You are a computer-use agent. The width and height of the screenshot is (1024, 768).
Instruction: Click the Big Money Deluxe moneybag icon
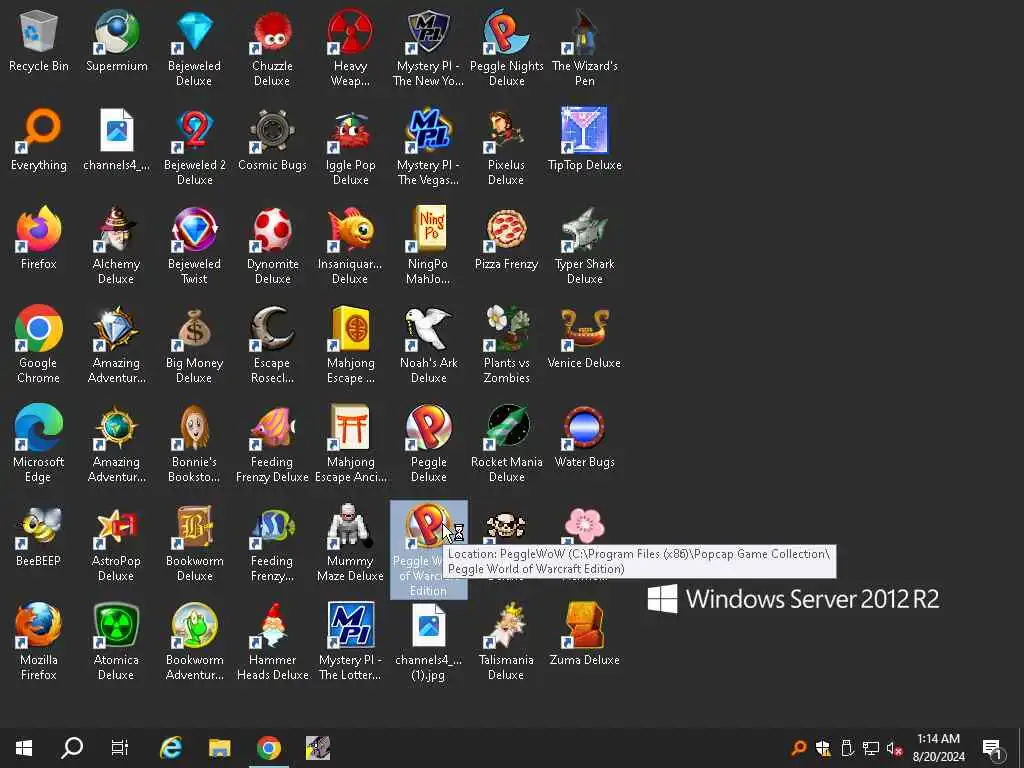[195, 328]
